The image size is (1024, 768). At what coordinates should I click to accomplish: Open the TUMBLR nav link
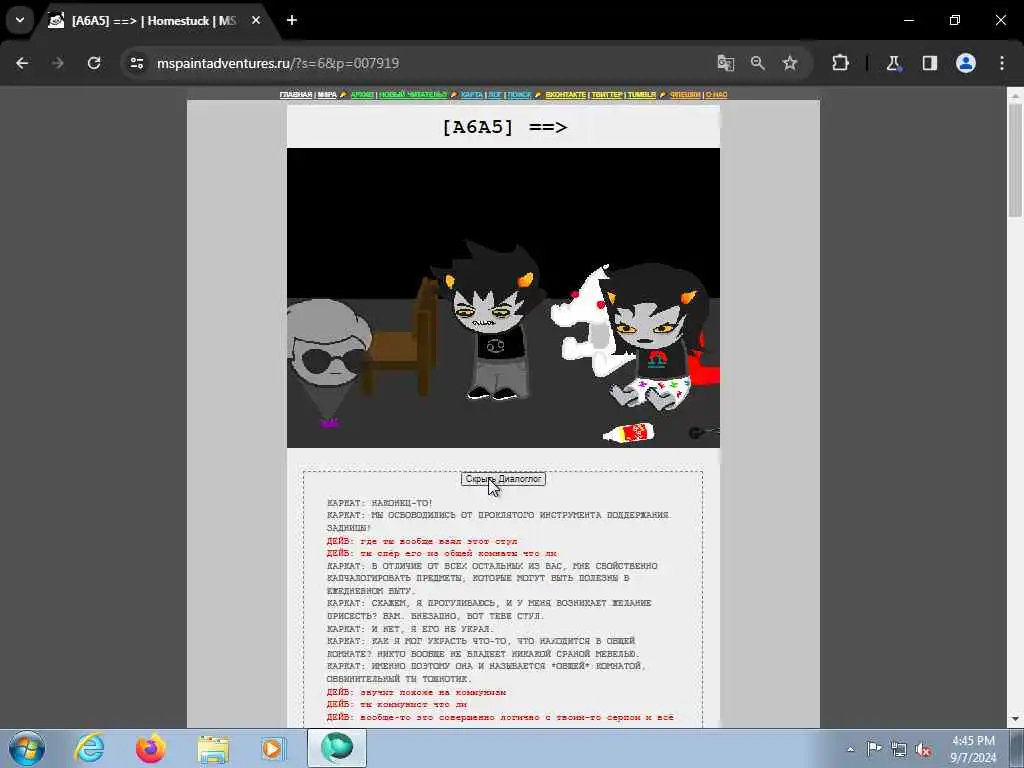click(x=642, y=95)
